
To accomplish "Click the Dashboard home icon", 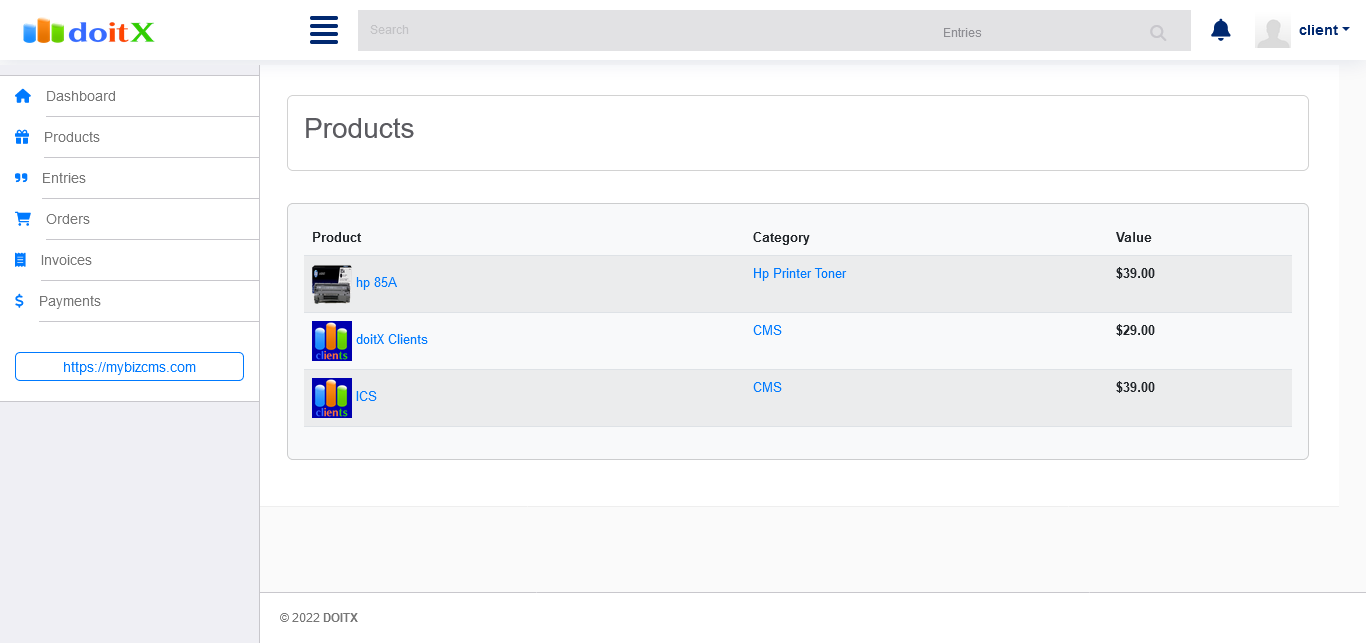I will (x=23, y=96).
